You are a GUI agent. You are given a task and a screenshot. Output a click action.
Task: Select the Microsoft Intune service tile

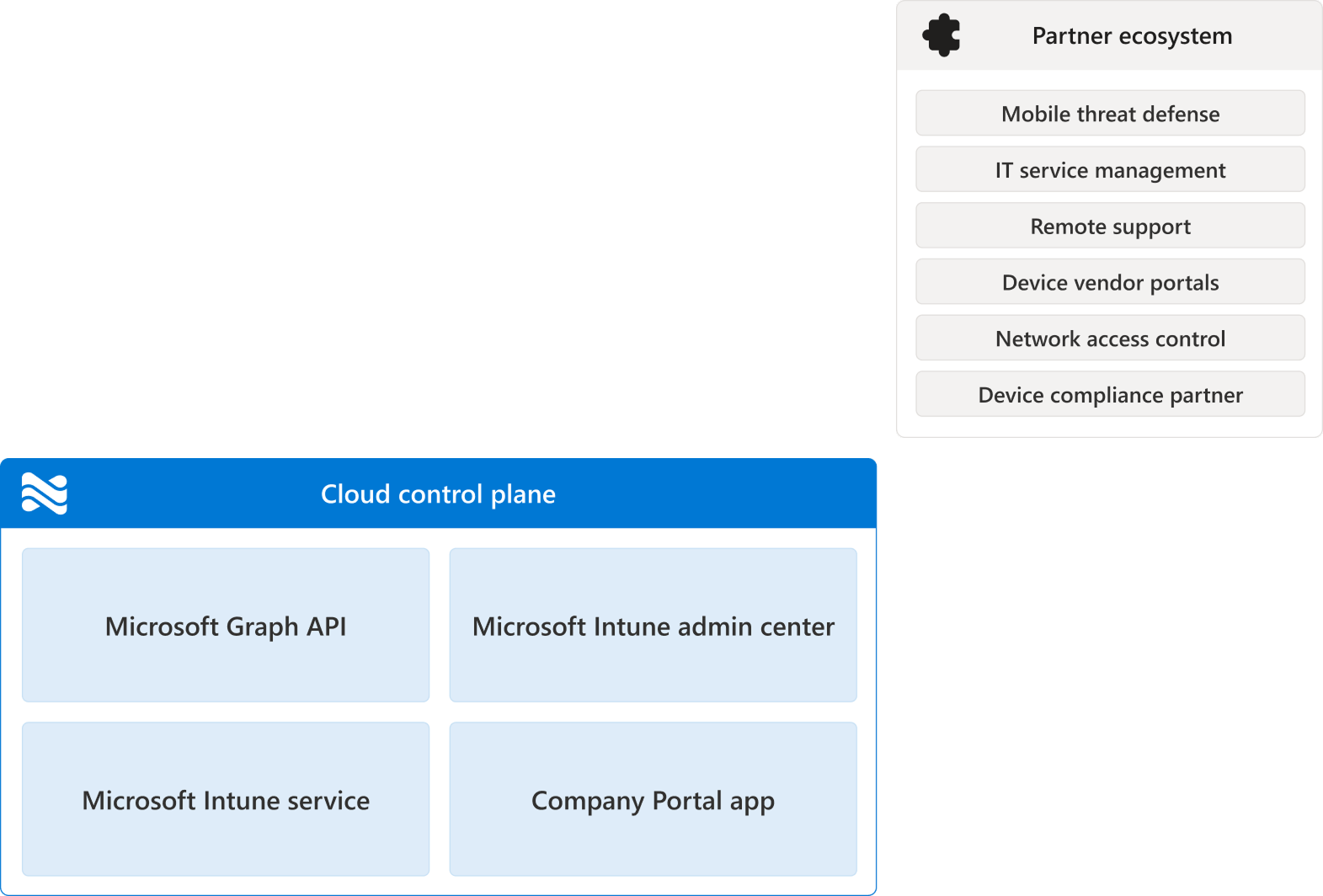click(x=226, y=799)
